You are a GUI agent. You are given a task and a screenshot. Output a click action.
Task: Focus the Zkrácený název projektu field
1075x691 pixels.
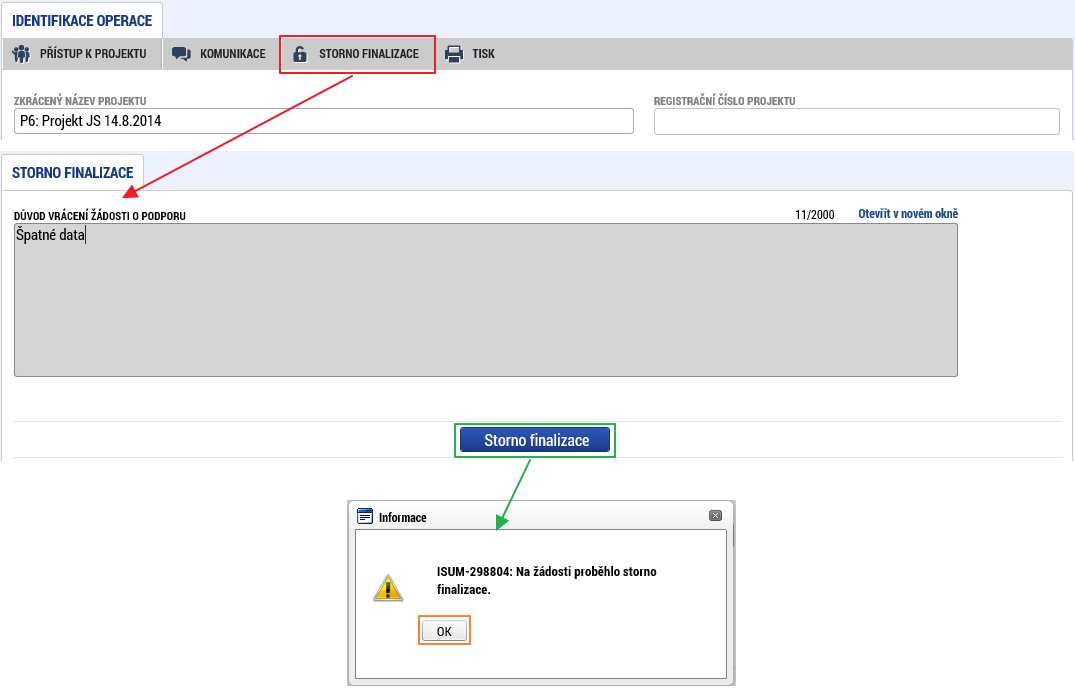(324, 121)
